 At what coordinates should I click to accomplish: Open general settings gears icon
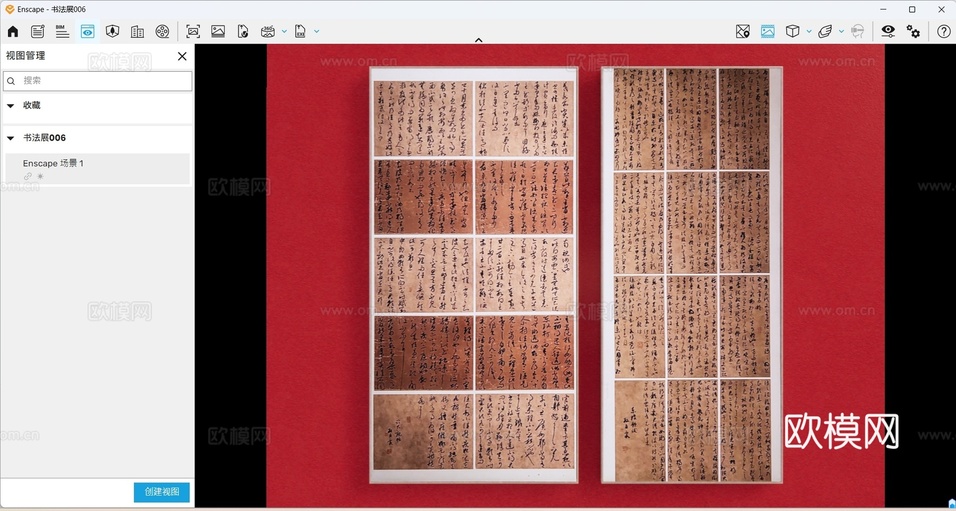tap(913, 32)
